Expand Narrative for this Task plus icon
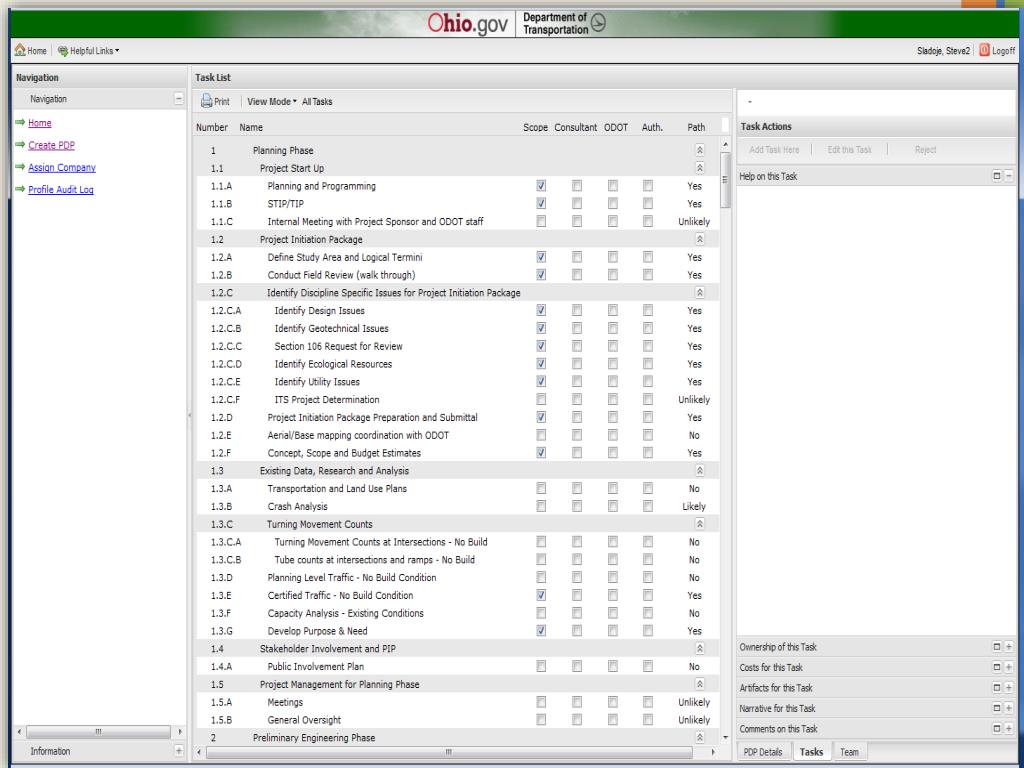This screenshot has width=1024, height=768. tap(1008, 708)
